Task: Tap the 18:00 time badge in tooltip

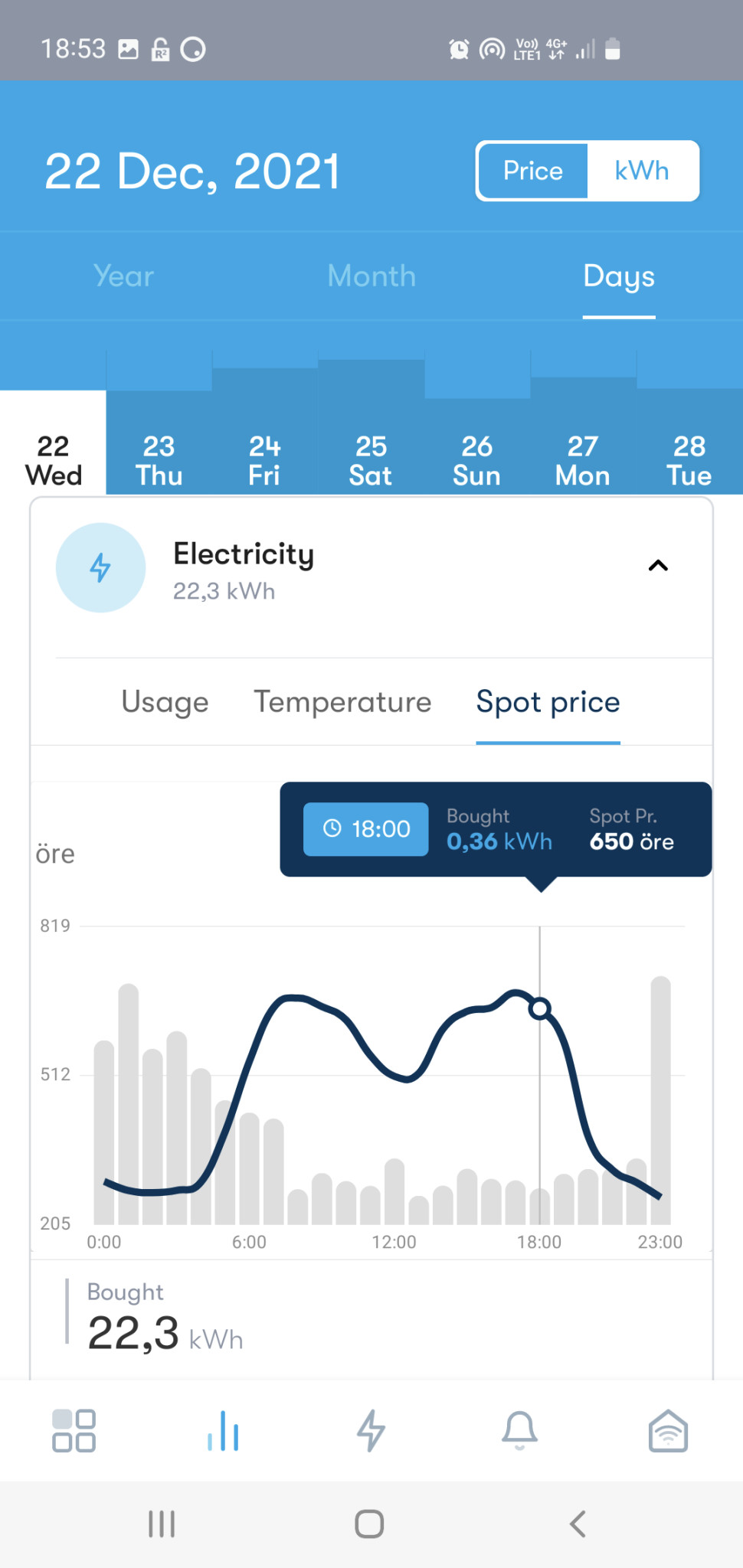Action: 366,829
